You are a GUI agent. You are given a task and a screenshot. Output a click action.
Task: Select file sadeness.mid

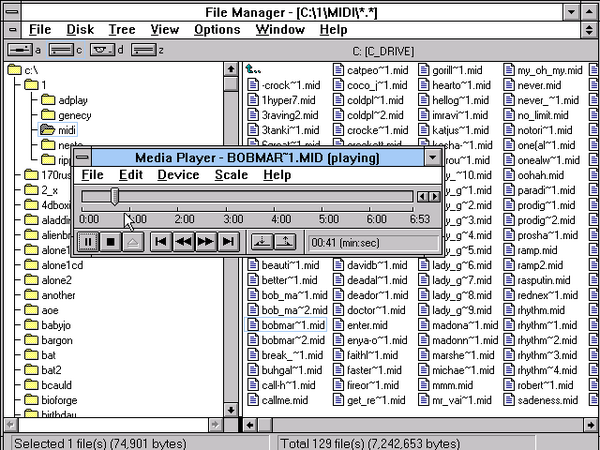(541, 400)
